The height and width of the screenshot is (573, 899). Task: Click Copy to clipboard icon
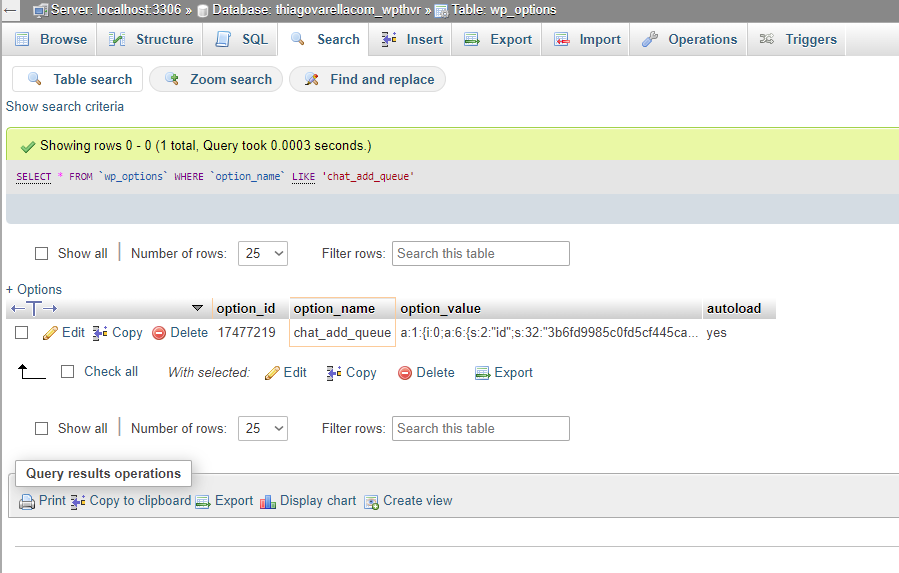[79, 502]
